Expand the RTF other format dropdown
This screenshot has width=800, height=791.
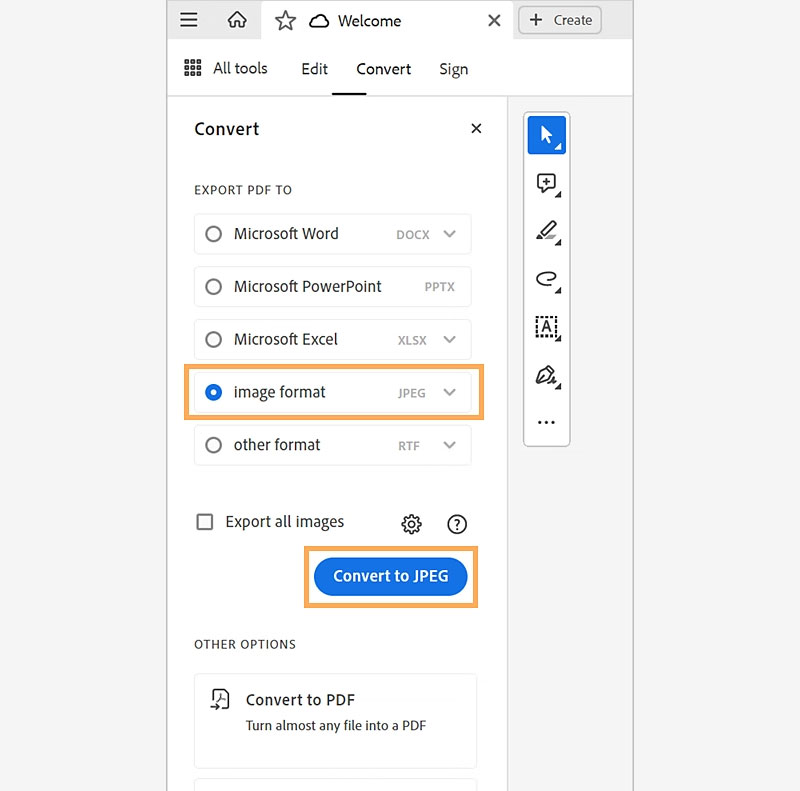tap(450, 445)
